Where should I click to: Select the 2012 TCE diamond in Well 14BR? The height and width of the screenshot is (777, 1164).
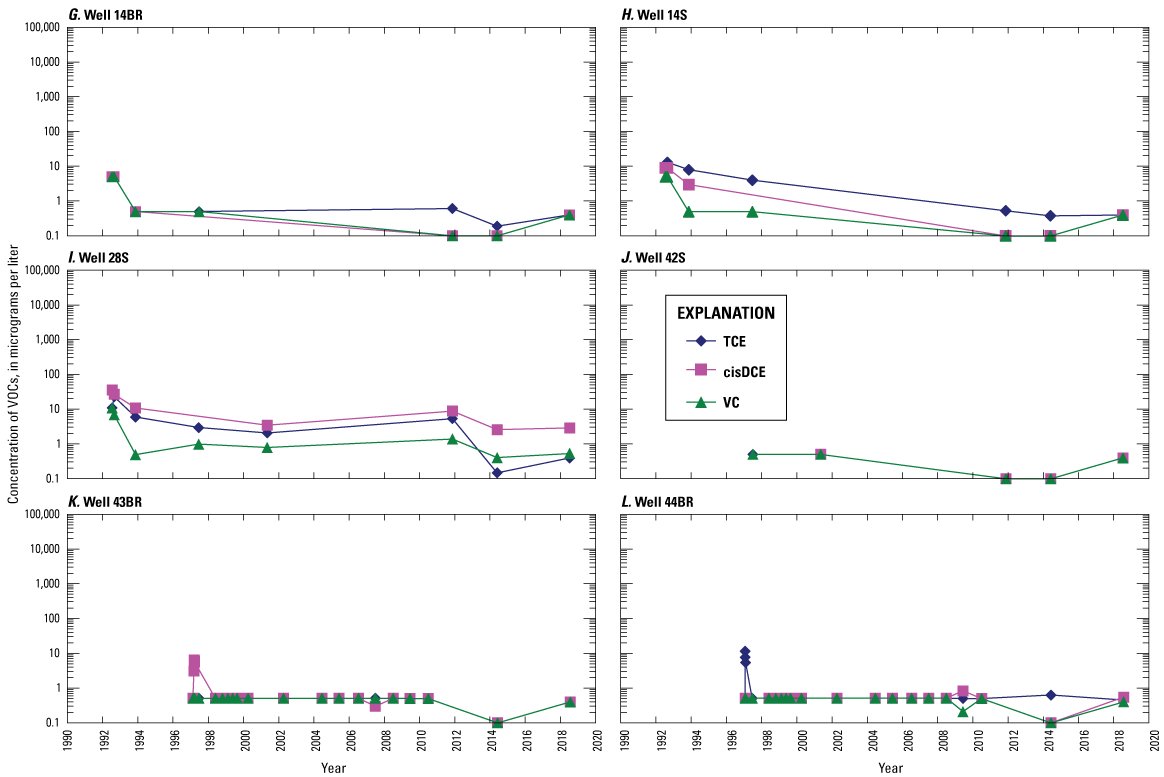(452, 208)
